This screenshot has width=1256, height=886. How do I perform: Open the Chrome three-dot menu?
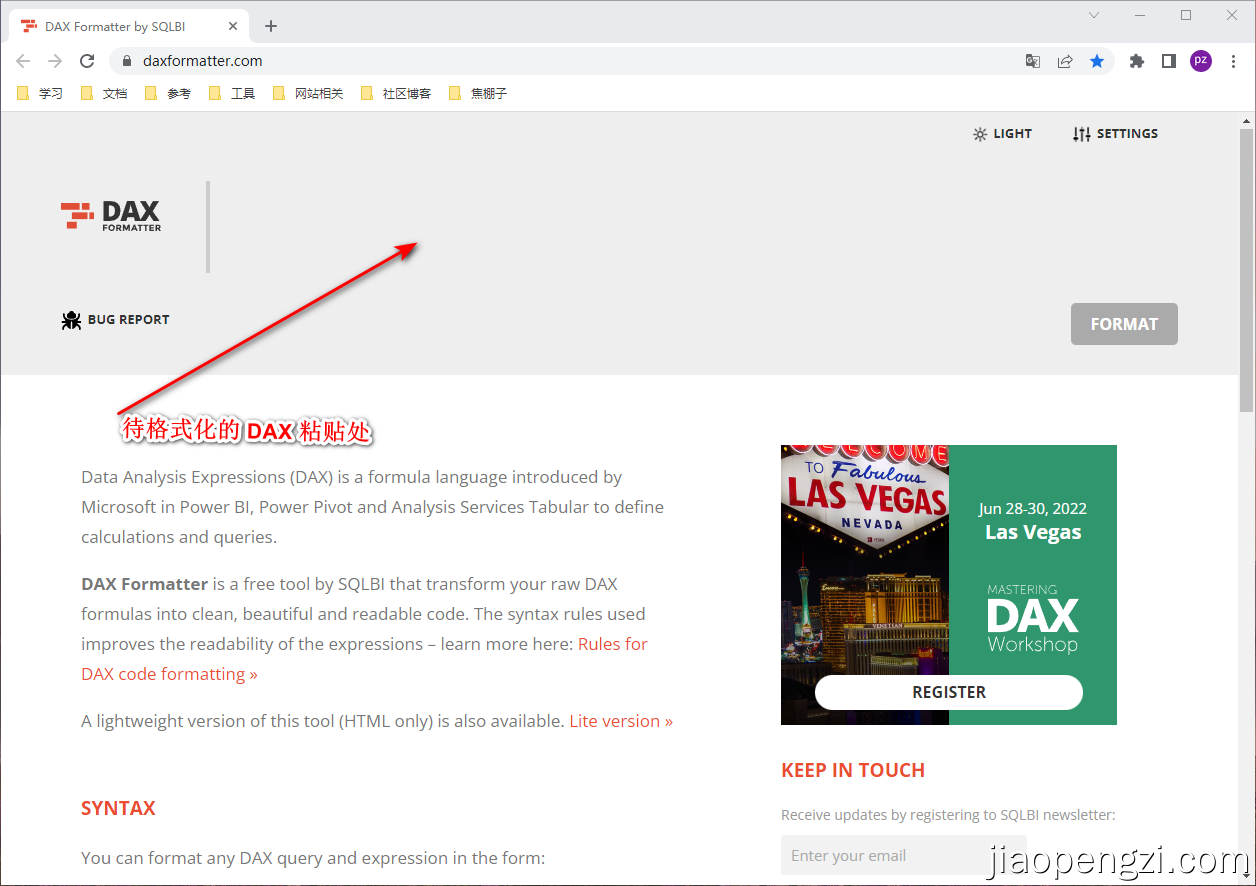click(x=1234, y=61)
